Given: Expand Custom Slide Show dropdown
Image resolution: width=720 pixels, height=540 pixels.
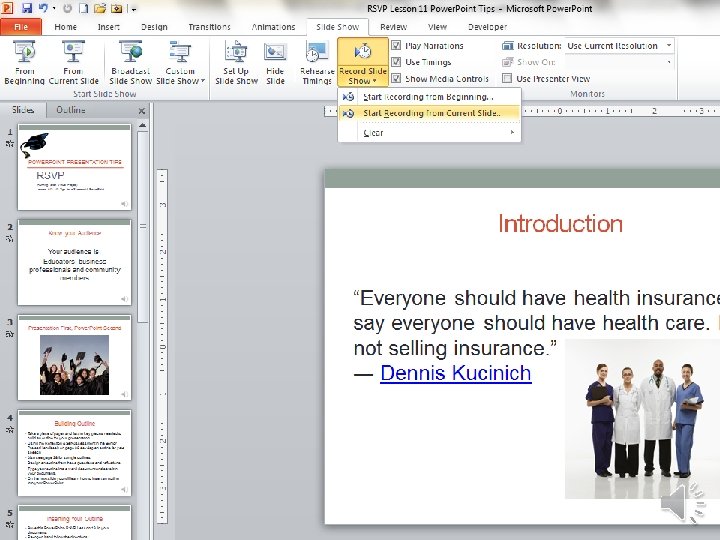Looking at the screenshot, I should 181,76.
